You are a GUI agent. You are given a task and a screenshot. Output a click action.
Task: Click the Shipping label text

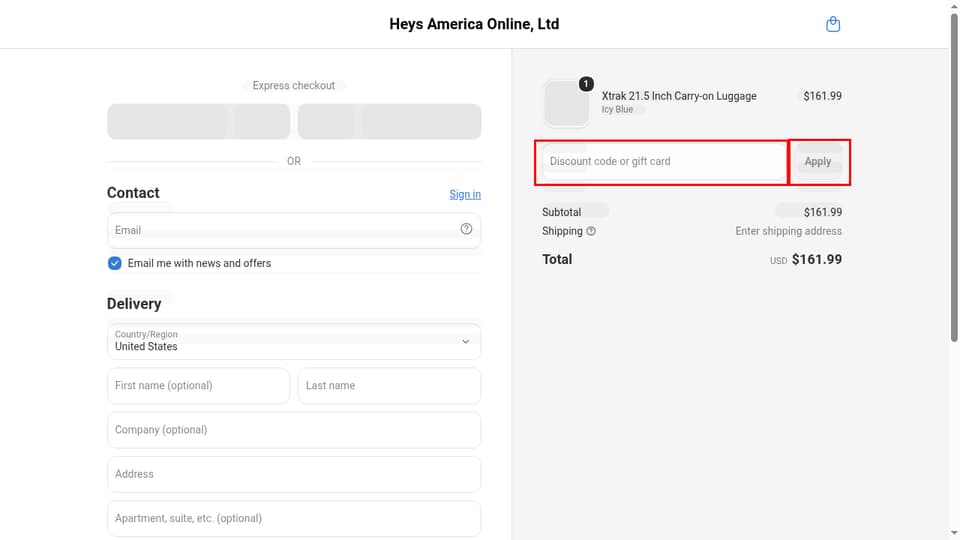[x=562, y=231]
